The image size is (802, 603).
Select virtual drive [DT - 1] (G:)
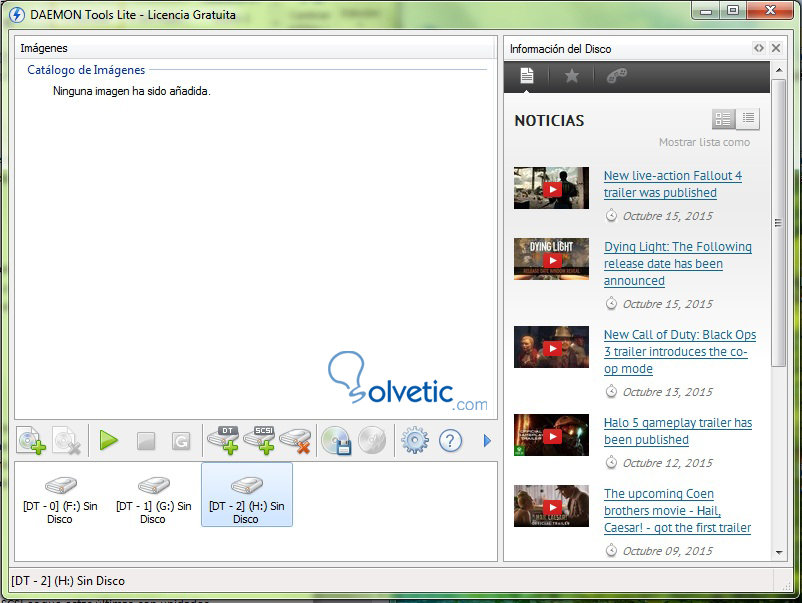click(153, 495)
